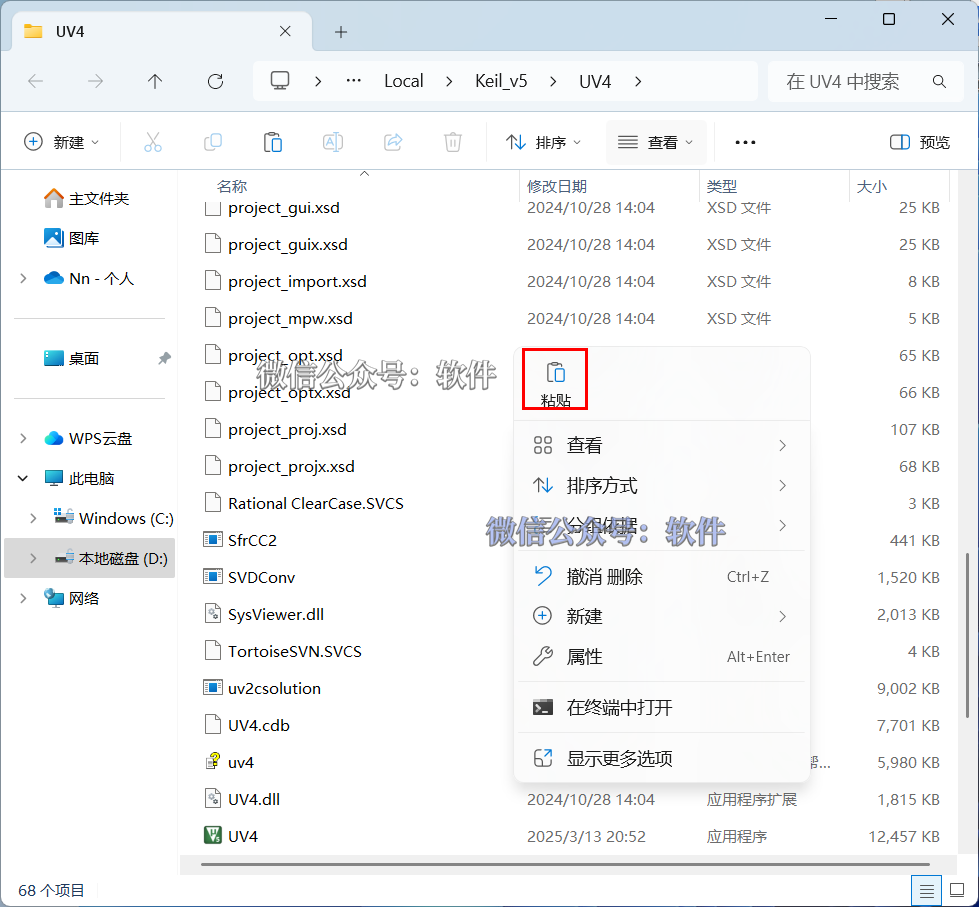Expand the Windows (C:) drive node
The width and height of the screenshot is (979, 907).
point(33,518)
